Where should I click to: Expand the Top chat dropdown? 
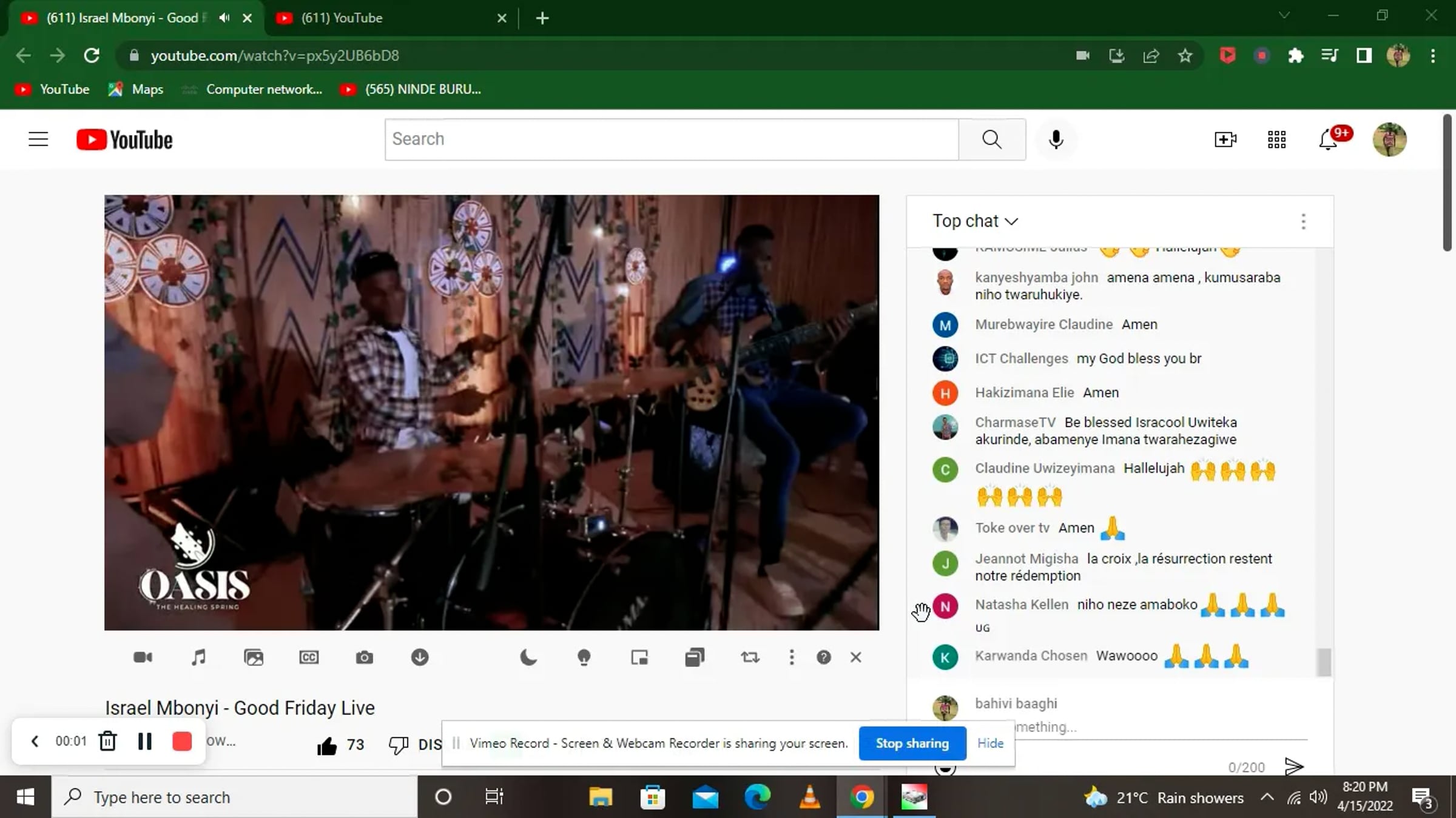[x=975, y=221]
